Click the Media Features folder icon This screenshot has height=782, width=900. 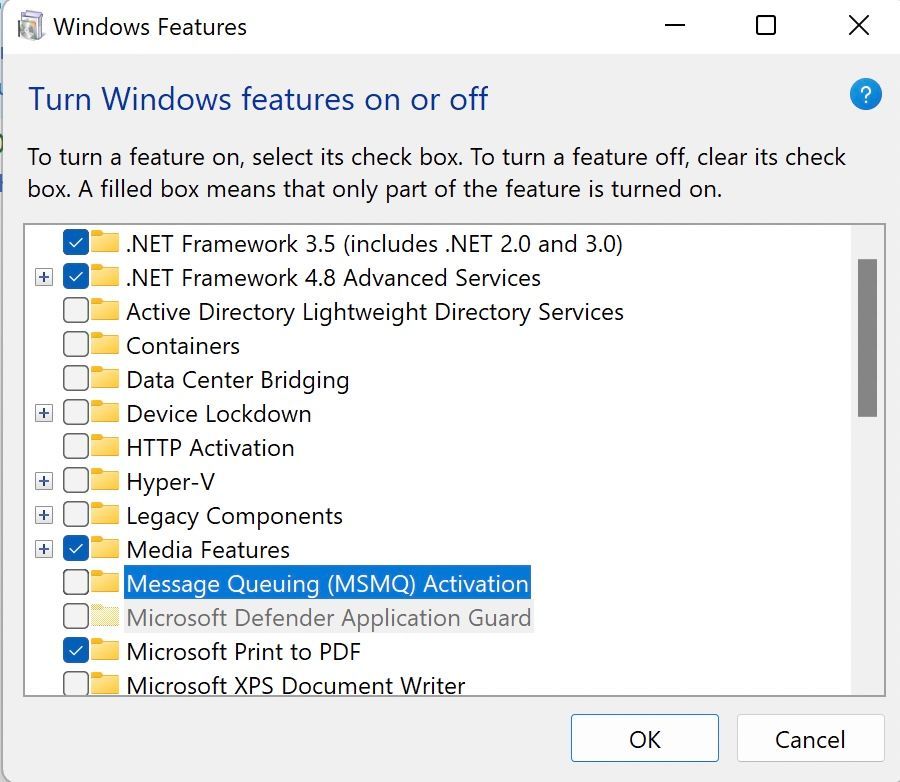[103, 549]
